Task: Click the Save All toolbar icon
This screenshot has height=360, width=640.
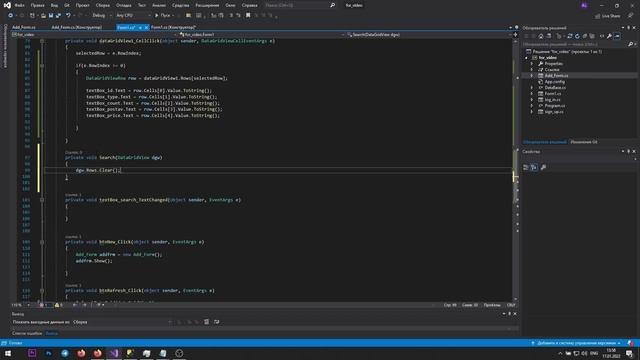Action: [x=58, y=16]
